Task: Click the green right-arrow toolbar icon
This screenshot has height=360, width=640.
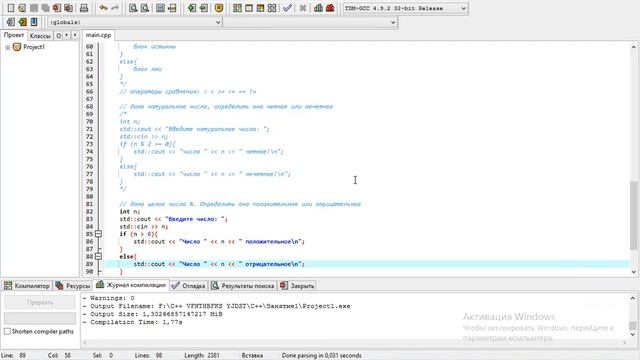Action: (191, 8)
